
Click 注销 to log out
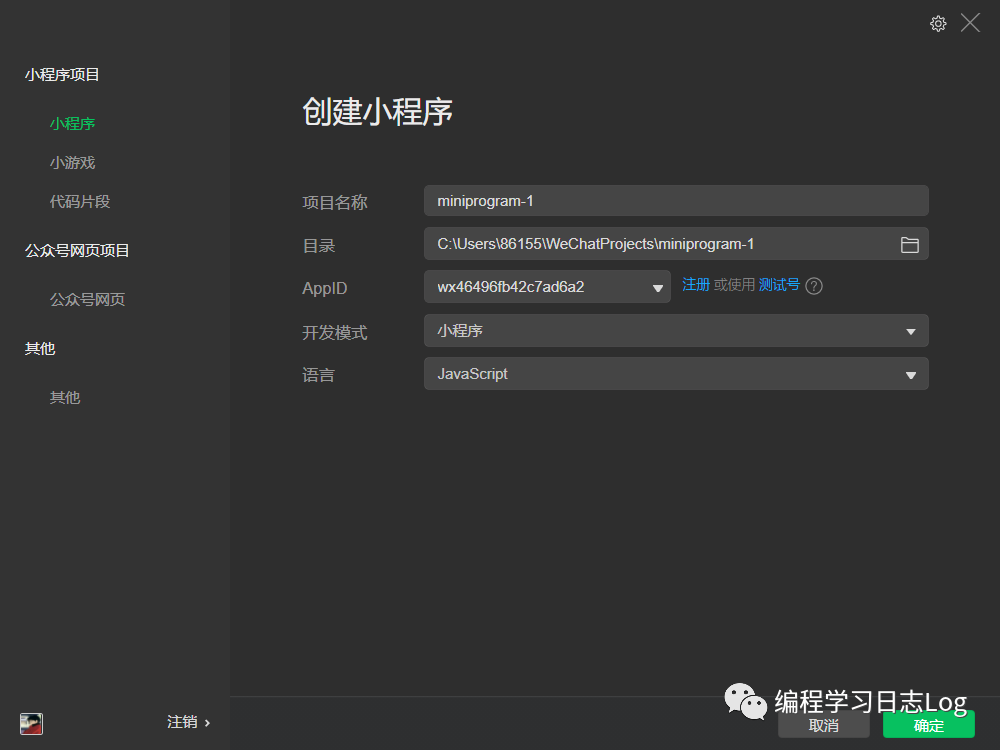(x=188, y=722)
